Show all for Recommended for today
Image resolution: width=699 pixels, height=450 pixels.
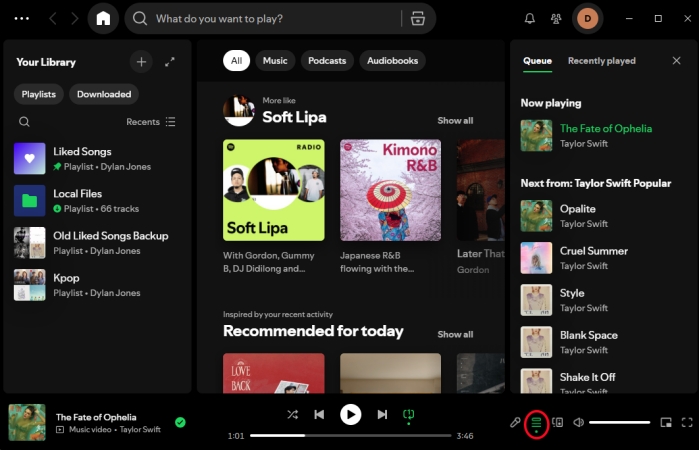click(455, 334)
